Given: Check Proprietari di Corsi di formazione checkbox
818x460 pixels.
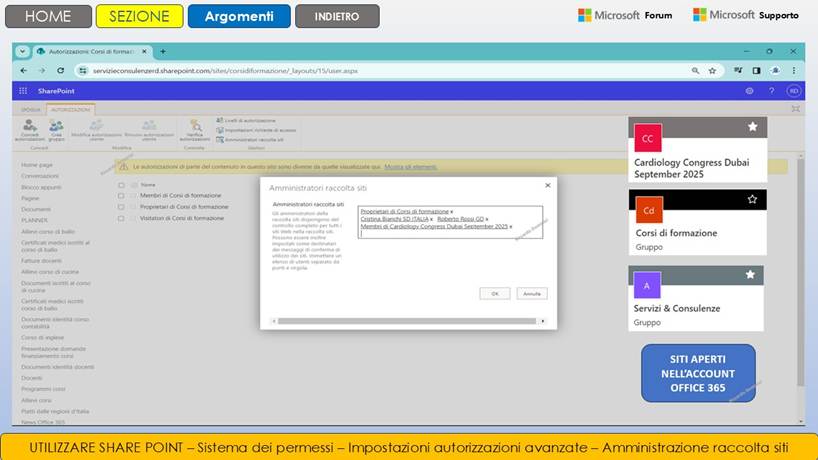Looking at the screenshot, I should pyautogui.click(x=121, y=207).
